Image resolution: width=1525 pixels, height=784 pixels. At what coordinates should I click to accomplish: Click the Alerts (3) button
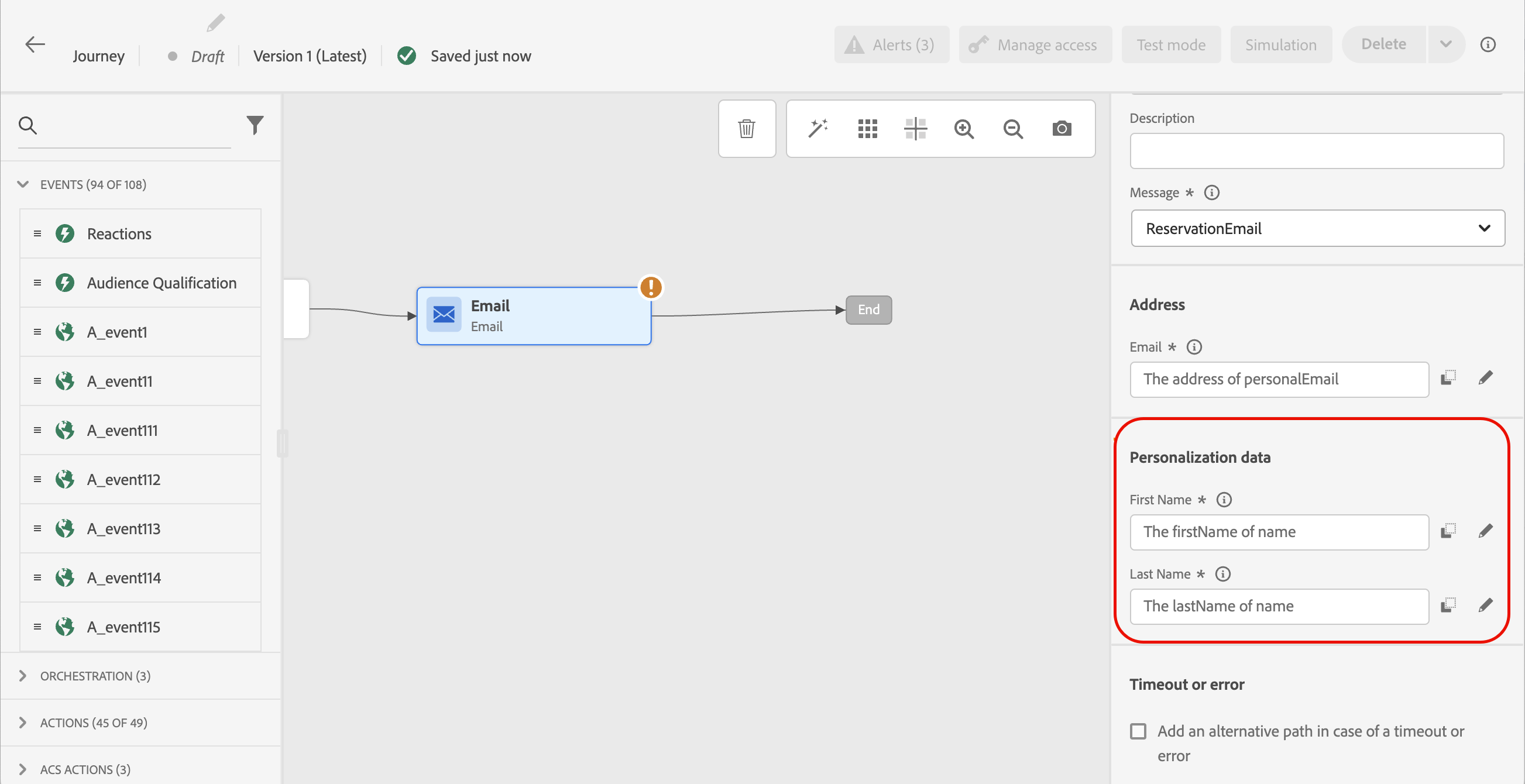(x=891, y=44)
